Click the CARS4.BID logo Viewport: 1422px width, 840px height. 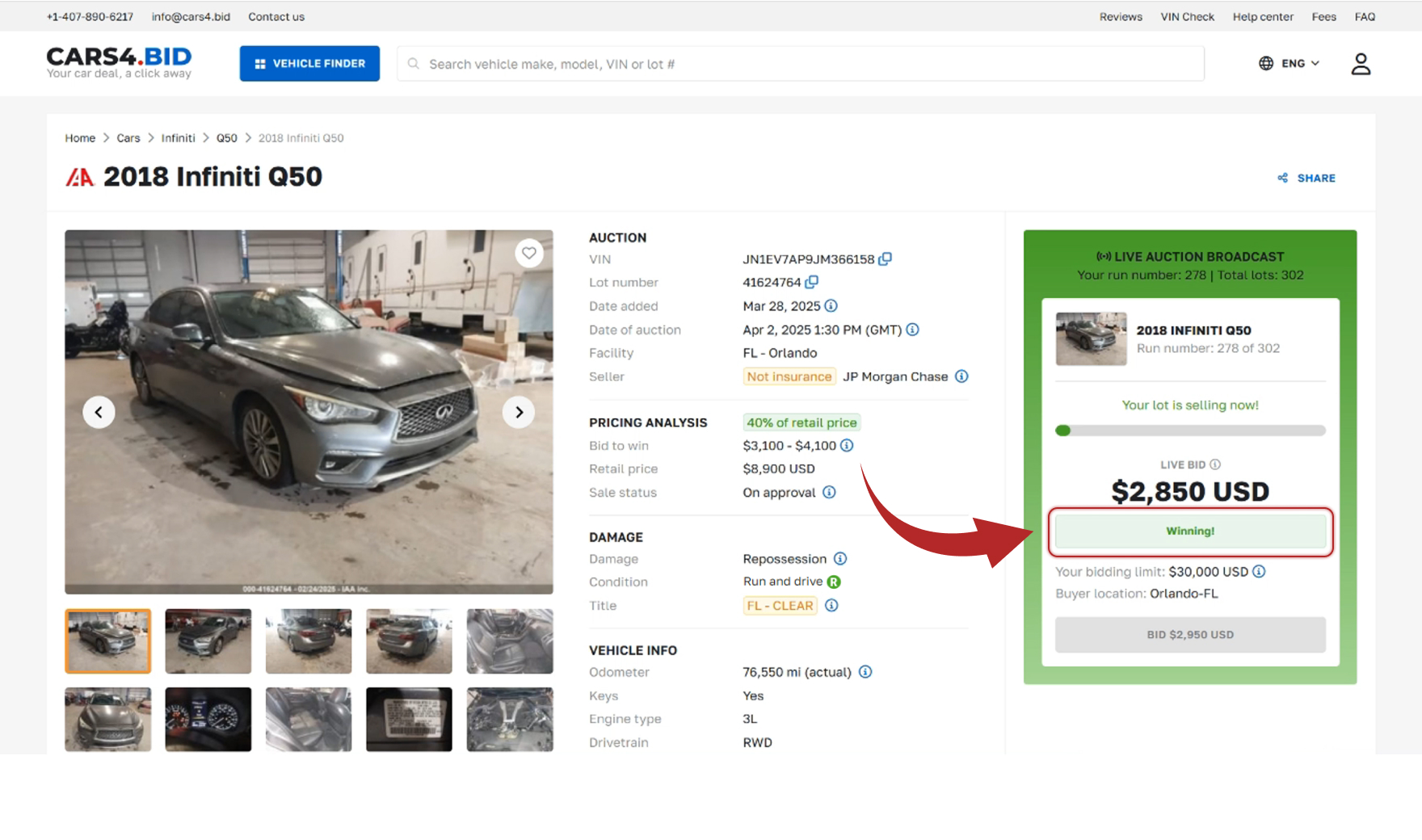[x=119, y=62]
